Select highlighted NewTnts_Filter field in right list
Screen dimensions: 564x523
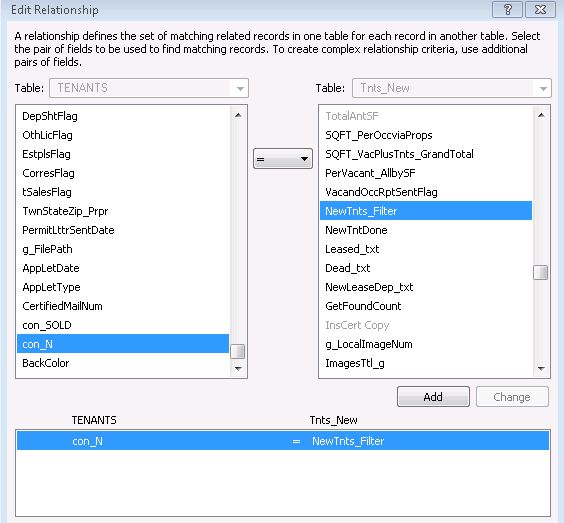[426, 211]
